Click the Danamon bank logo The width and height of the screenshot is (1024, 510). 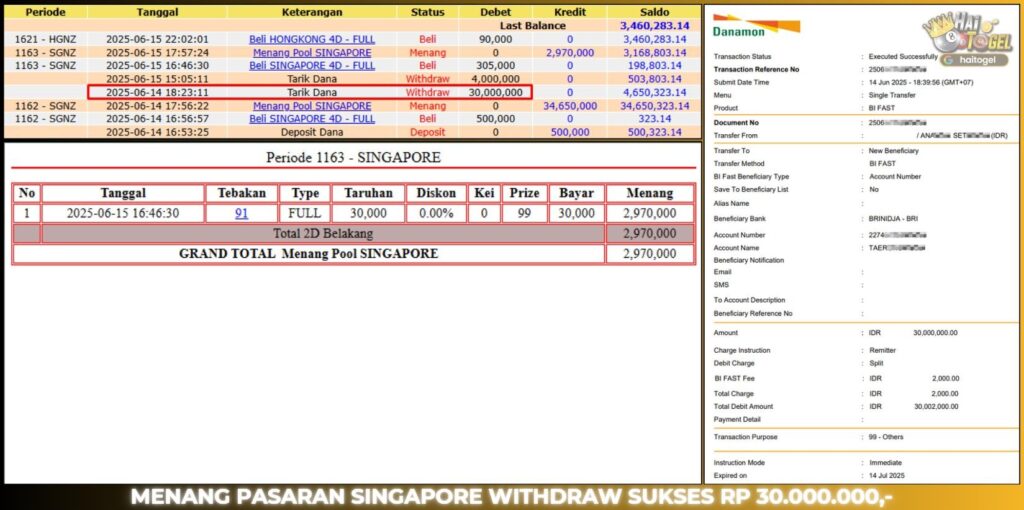[x=756, y=26]
